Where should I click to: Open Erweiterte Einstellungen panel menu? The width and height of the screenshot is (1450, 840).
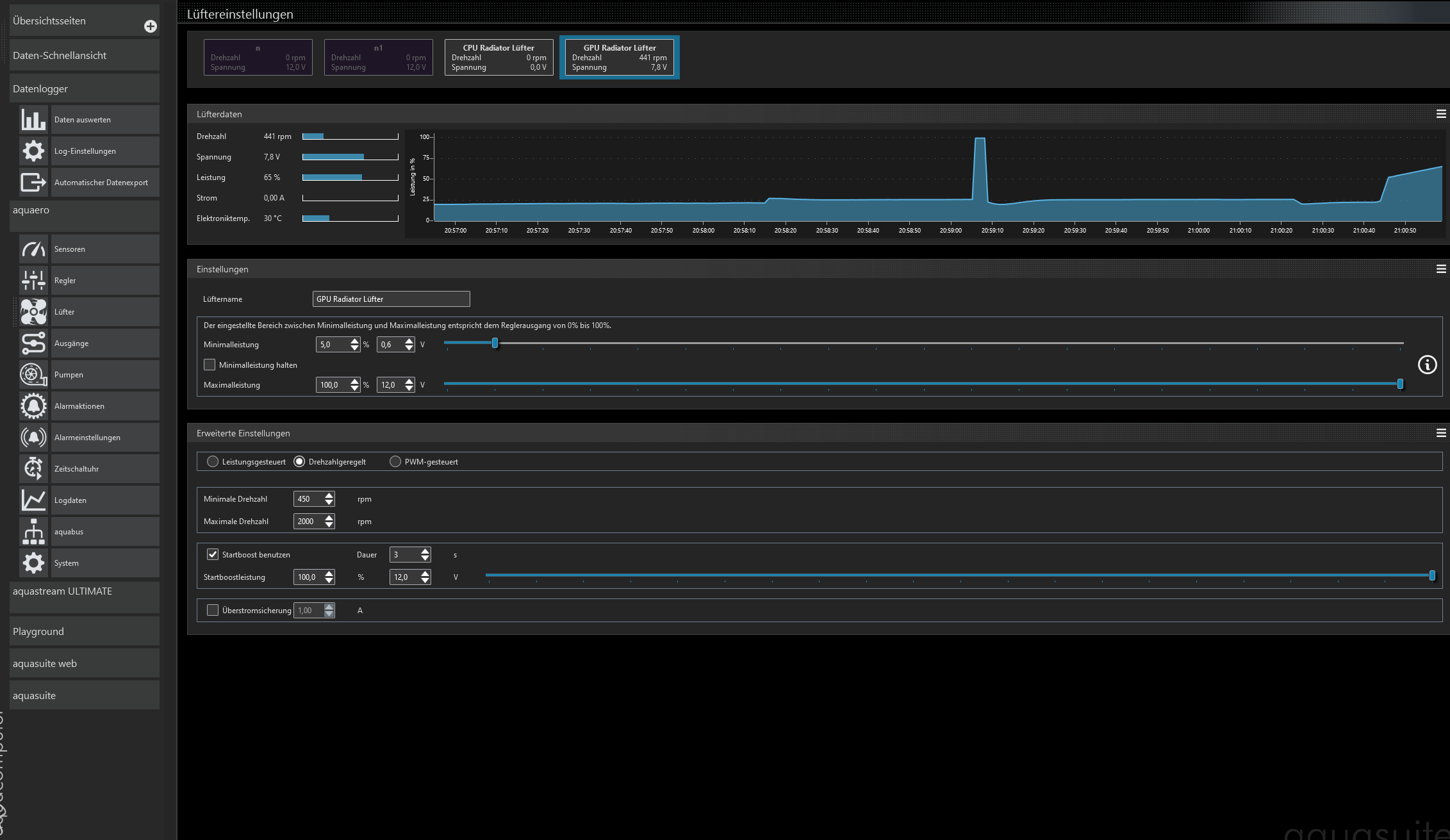pyautogui.click(x=1441, y=433)
